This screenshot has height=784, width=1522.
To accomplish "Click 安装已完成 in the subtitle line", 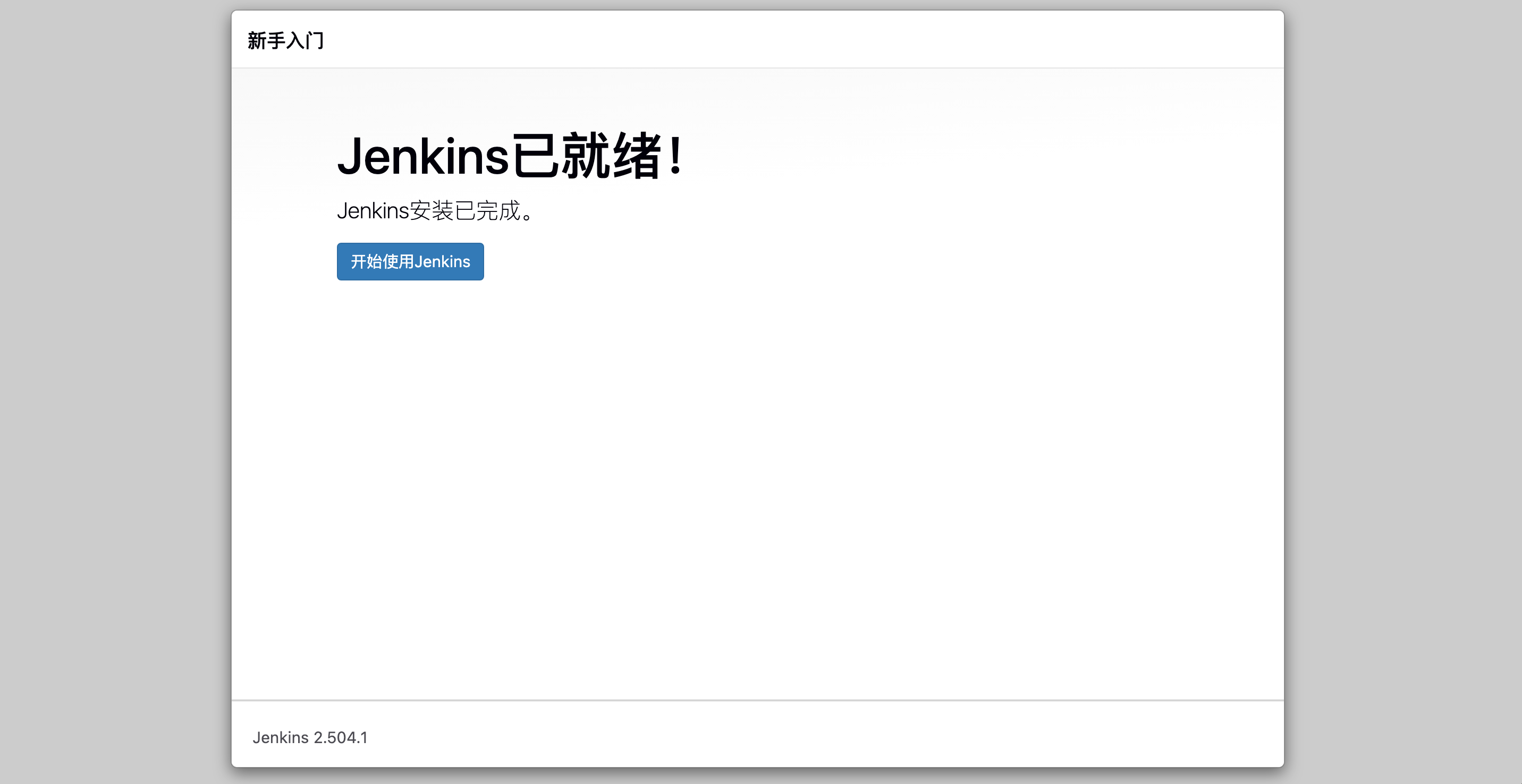I will pyautogui.click(x=465, y=211).
